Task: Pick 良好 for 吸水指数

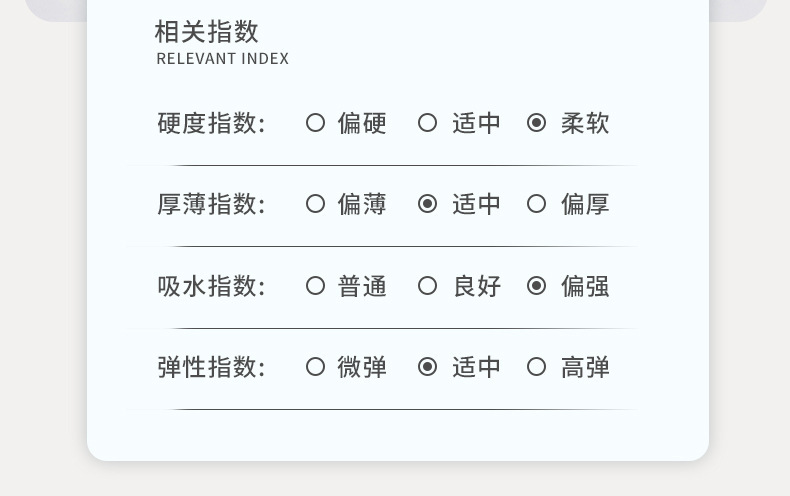Action: point(428,286)
